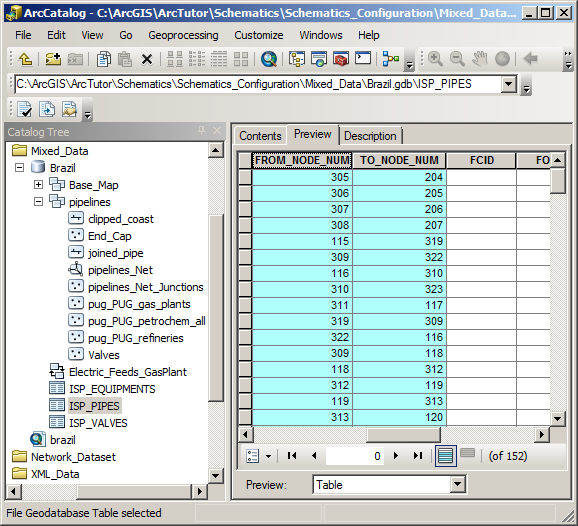Open the table options dropdown arrow
Viewport: 578px width, 526px height.
pyautogui.click(x=268, y=456)
